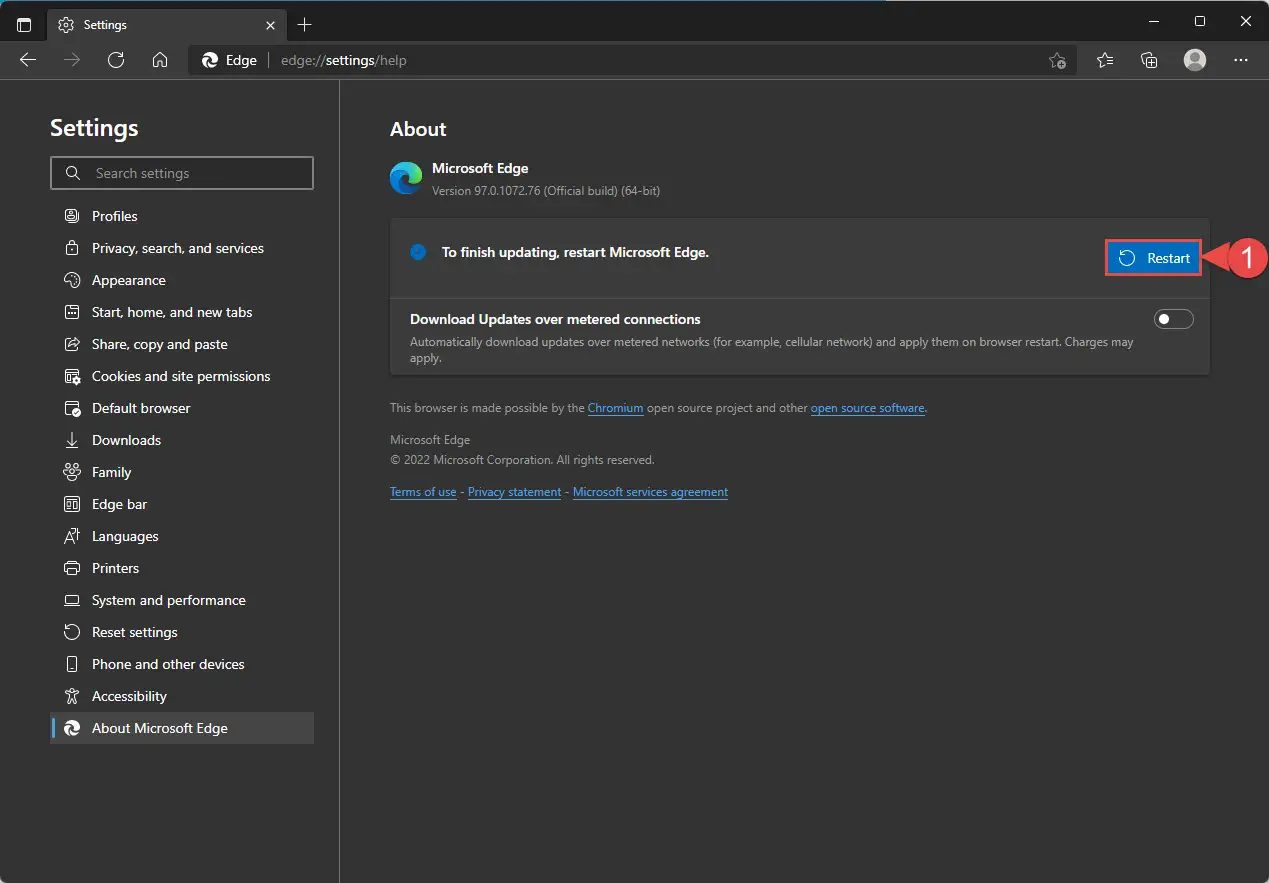Go to System and performance settings

click(182, 600)
